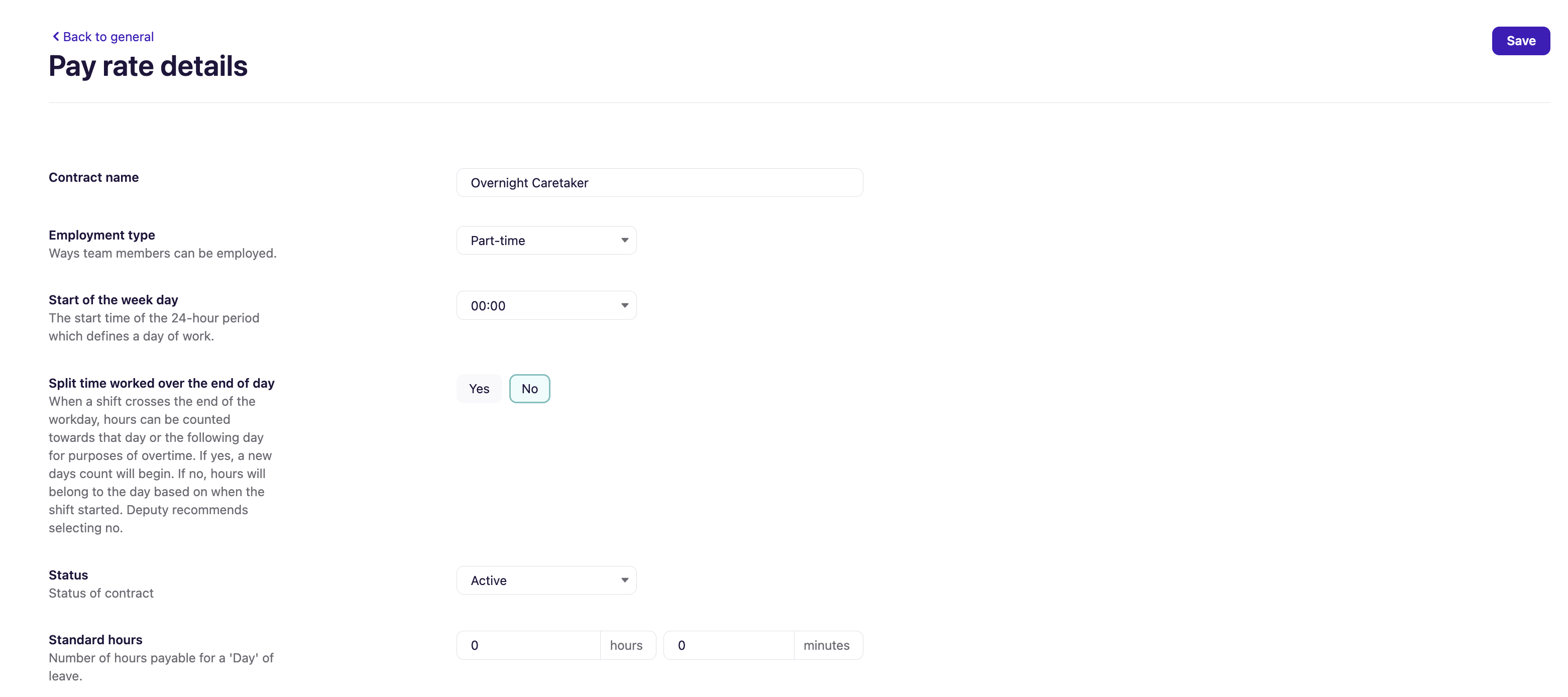Focus the Standard hours hours input
1568x697 pixels.
528,645
